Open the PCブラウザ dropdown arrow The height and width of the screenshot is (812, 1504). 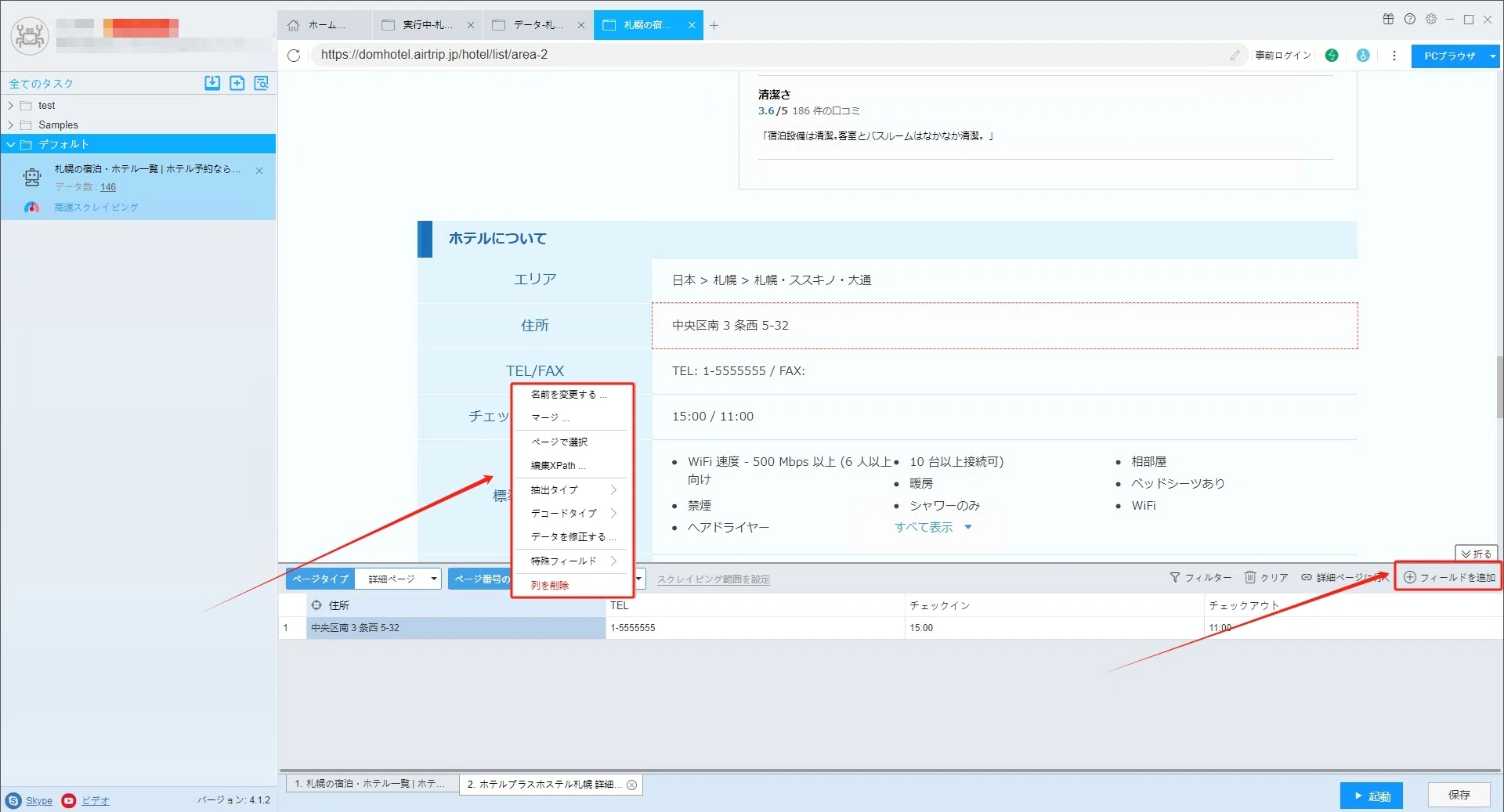1493,56
